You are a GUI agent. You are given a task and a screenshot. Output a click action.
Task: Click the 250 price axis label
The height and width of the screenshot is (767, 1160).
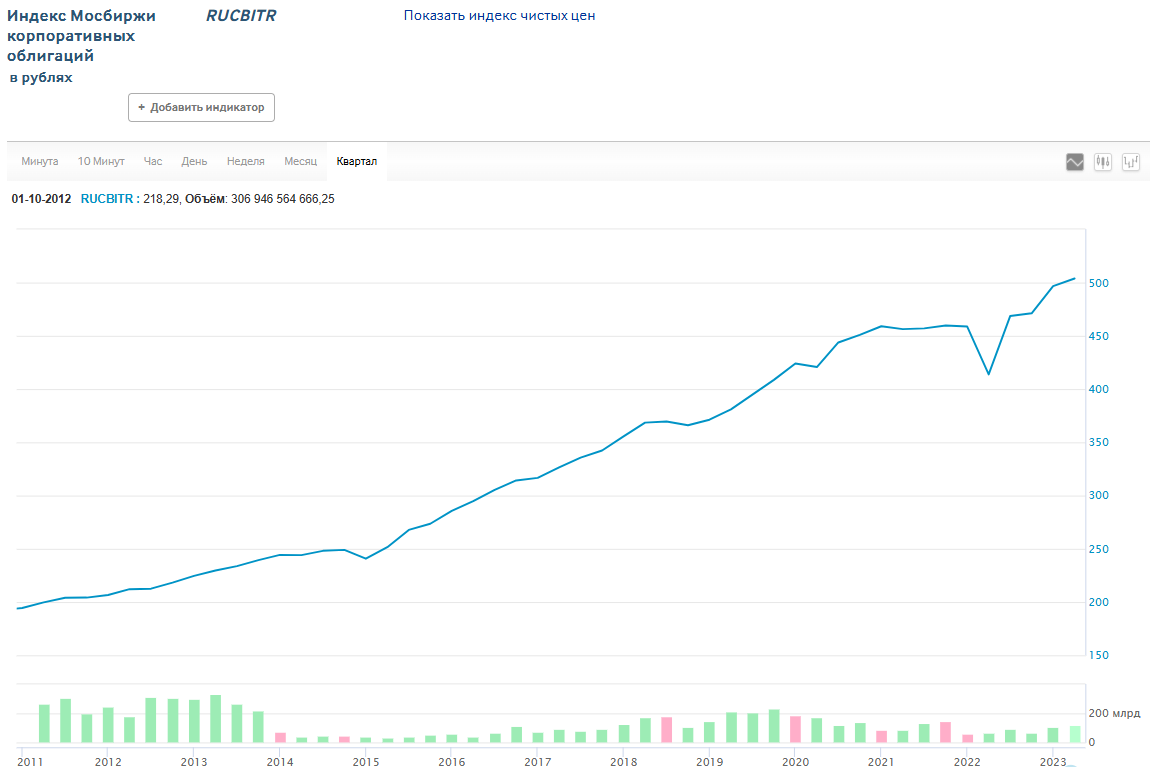point(1099,550)
